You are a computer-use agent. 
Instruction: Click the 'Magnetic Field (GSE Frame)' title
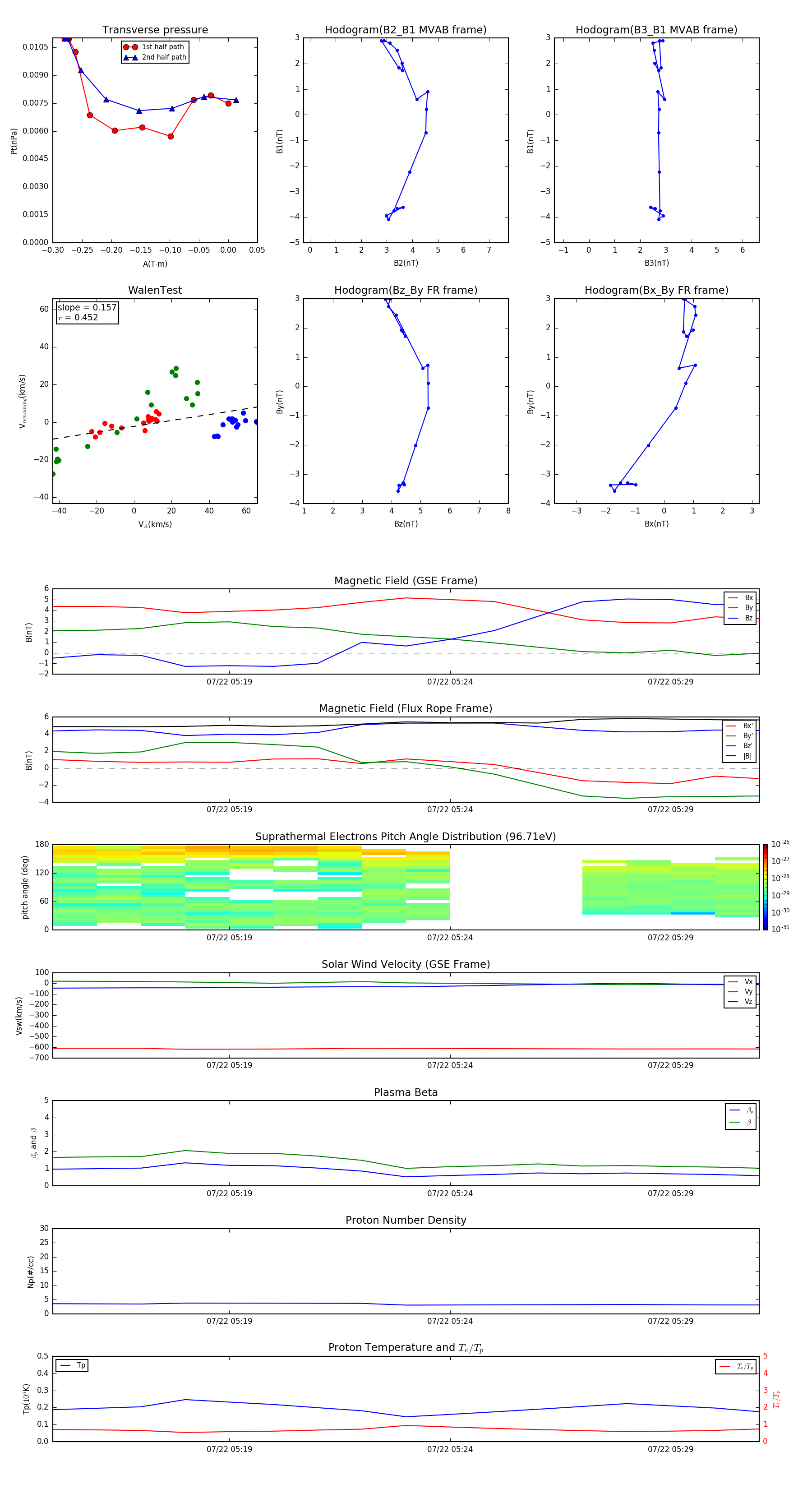[x=406, y=580]
